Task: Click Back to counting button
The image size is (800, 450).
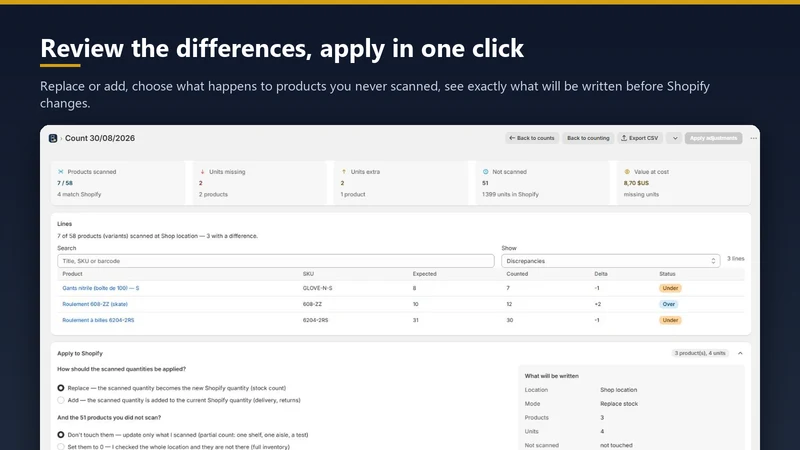Action: (x=588, y=138)
